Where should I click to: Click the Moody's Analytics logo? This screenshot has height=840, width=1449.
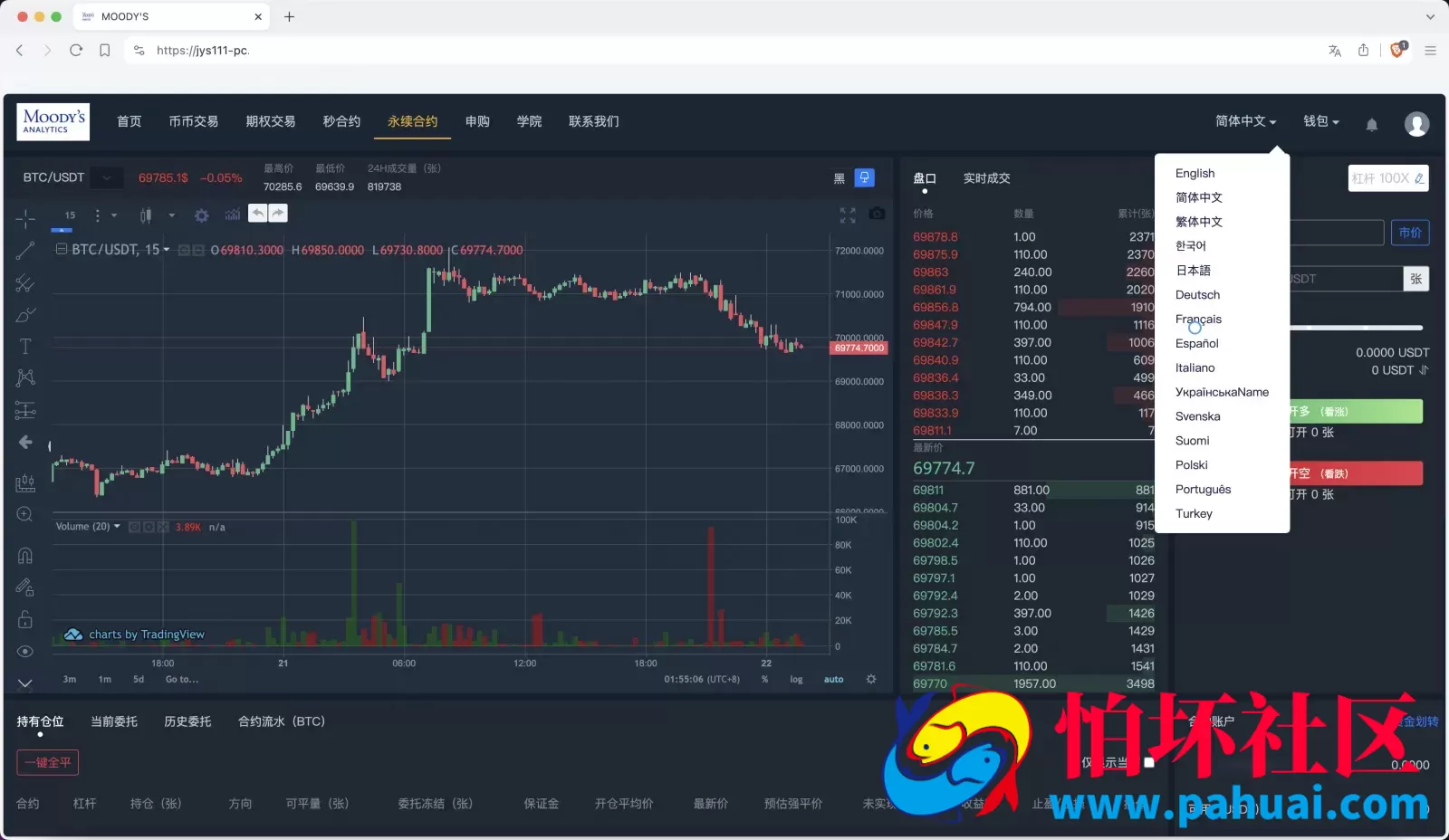(x=53, y=121)
